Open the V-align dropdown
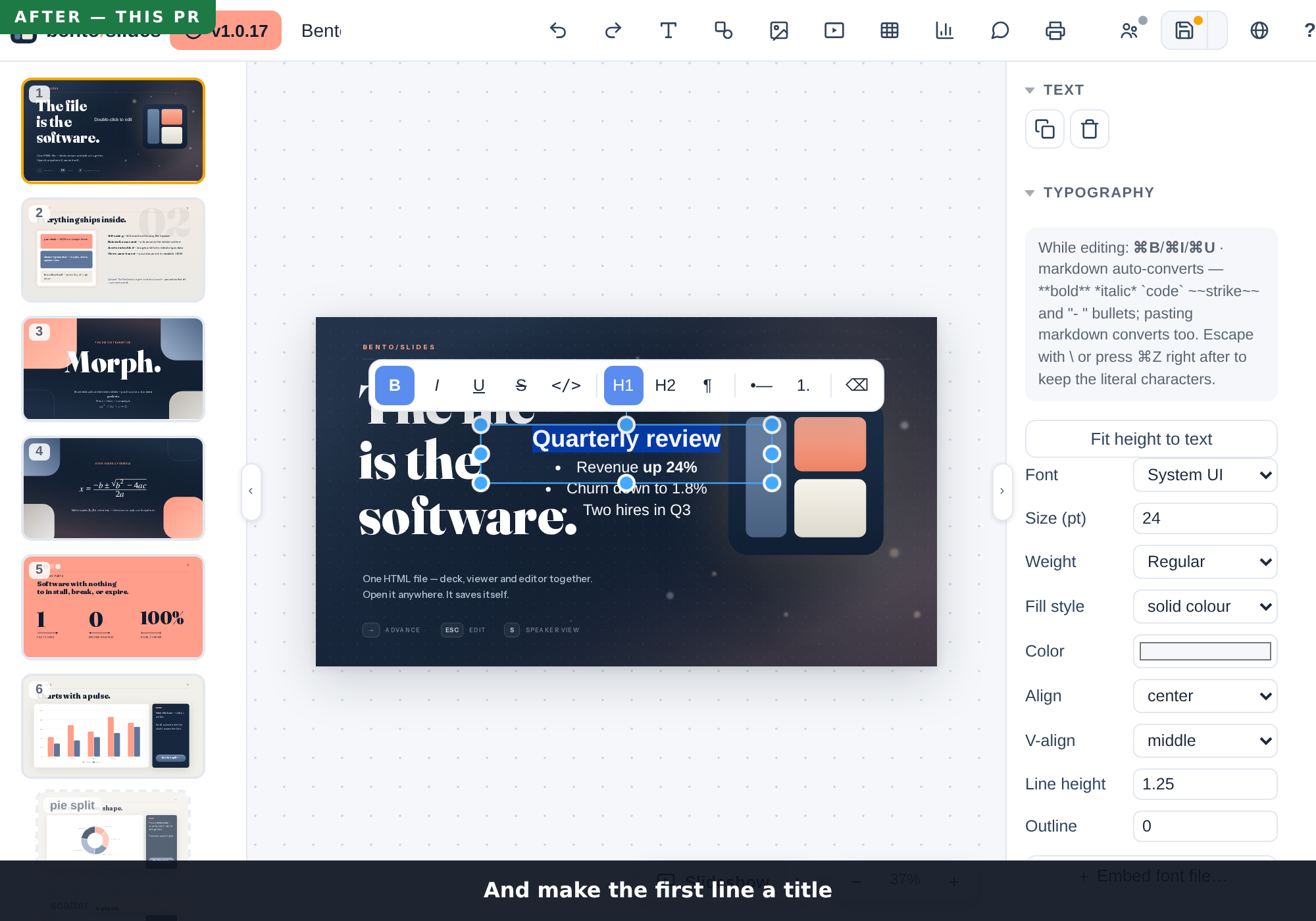 point(1205,741)
